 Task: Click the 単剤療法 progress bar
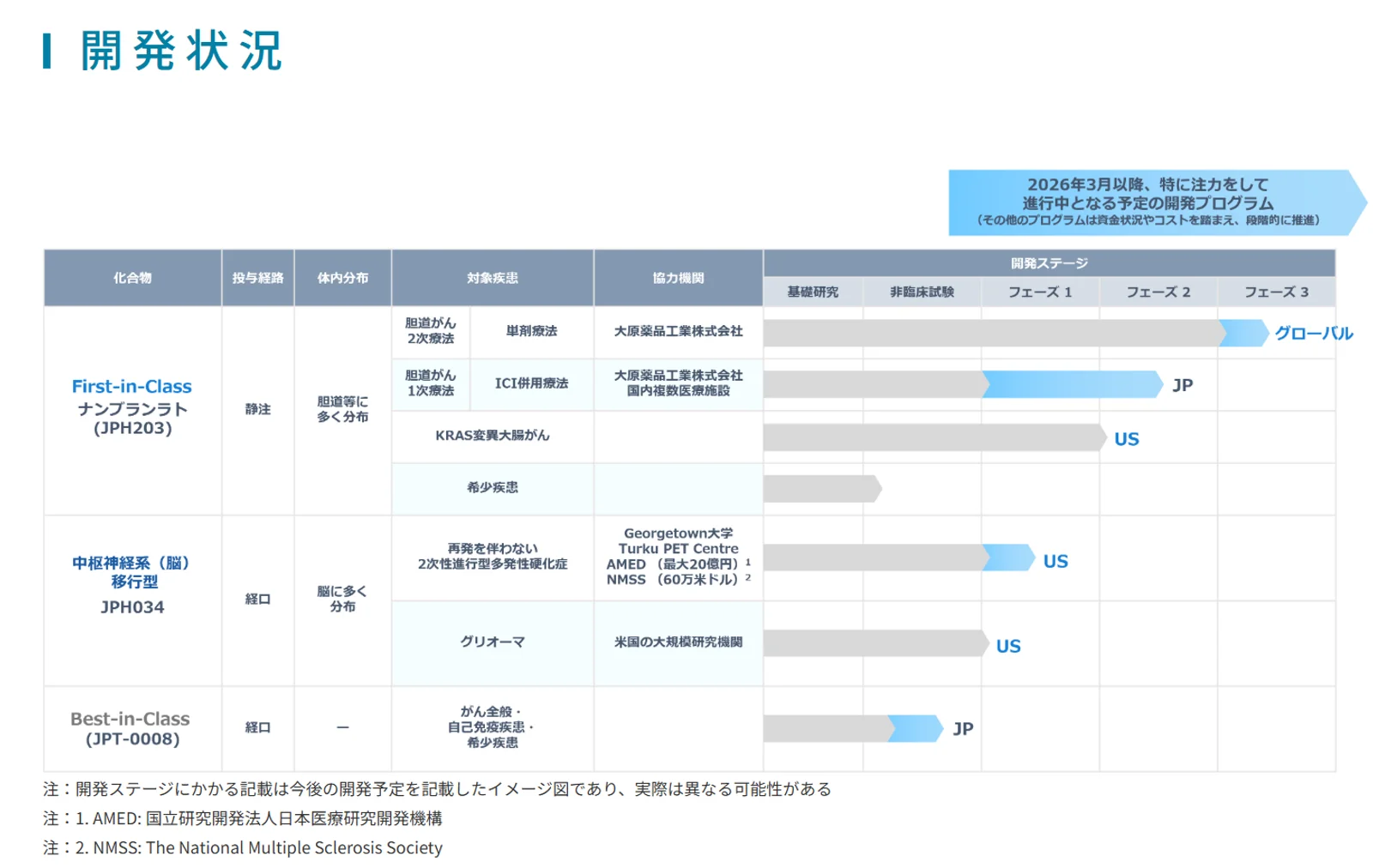[1016, 333]
